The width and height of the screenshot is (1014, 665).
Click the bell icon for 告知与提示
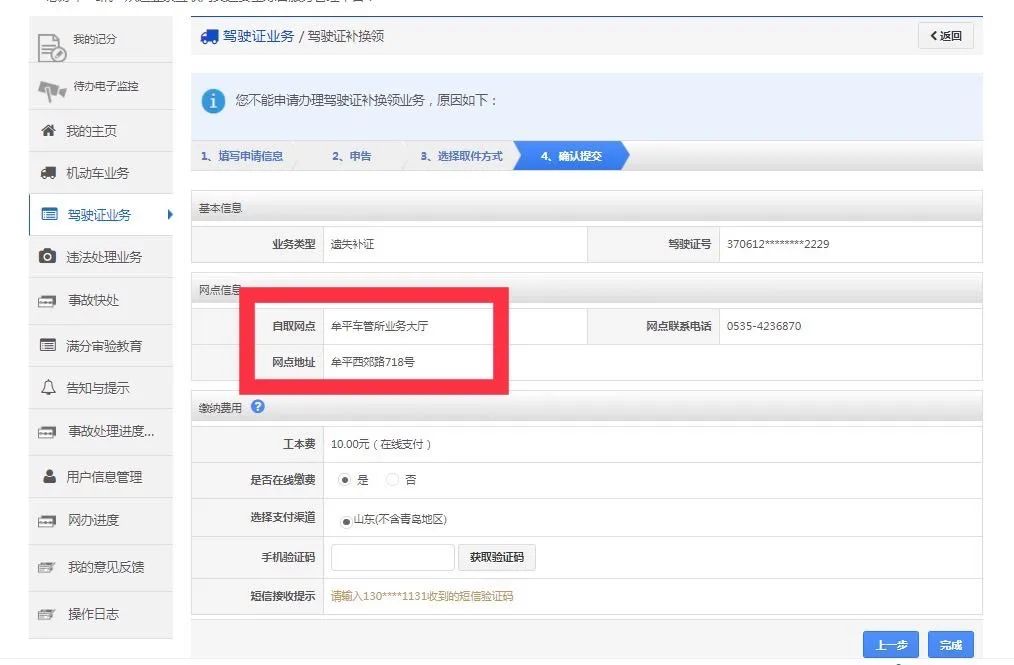(x=48, y=388)
